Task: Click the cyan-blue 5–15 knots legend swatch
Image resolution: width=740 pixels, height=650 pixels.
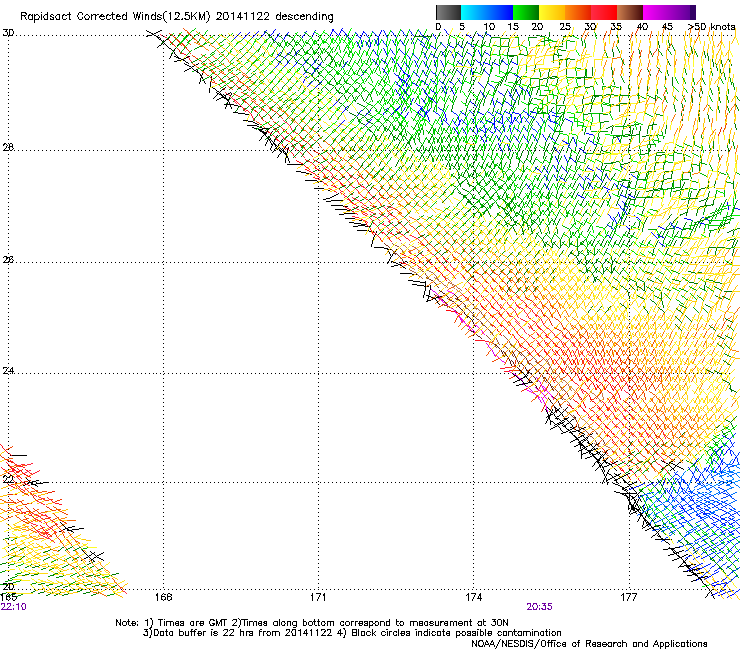Action: tap(487, 12)
